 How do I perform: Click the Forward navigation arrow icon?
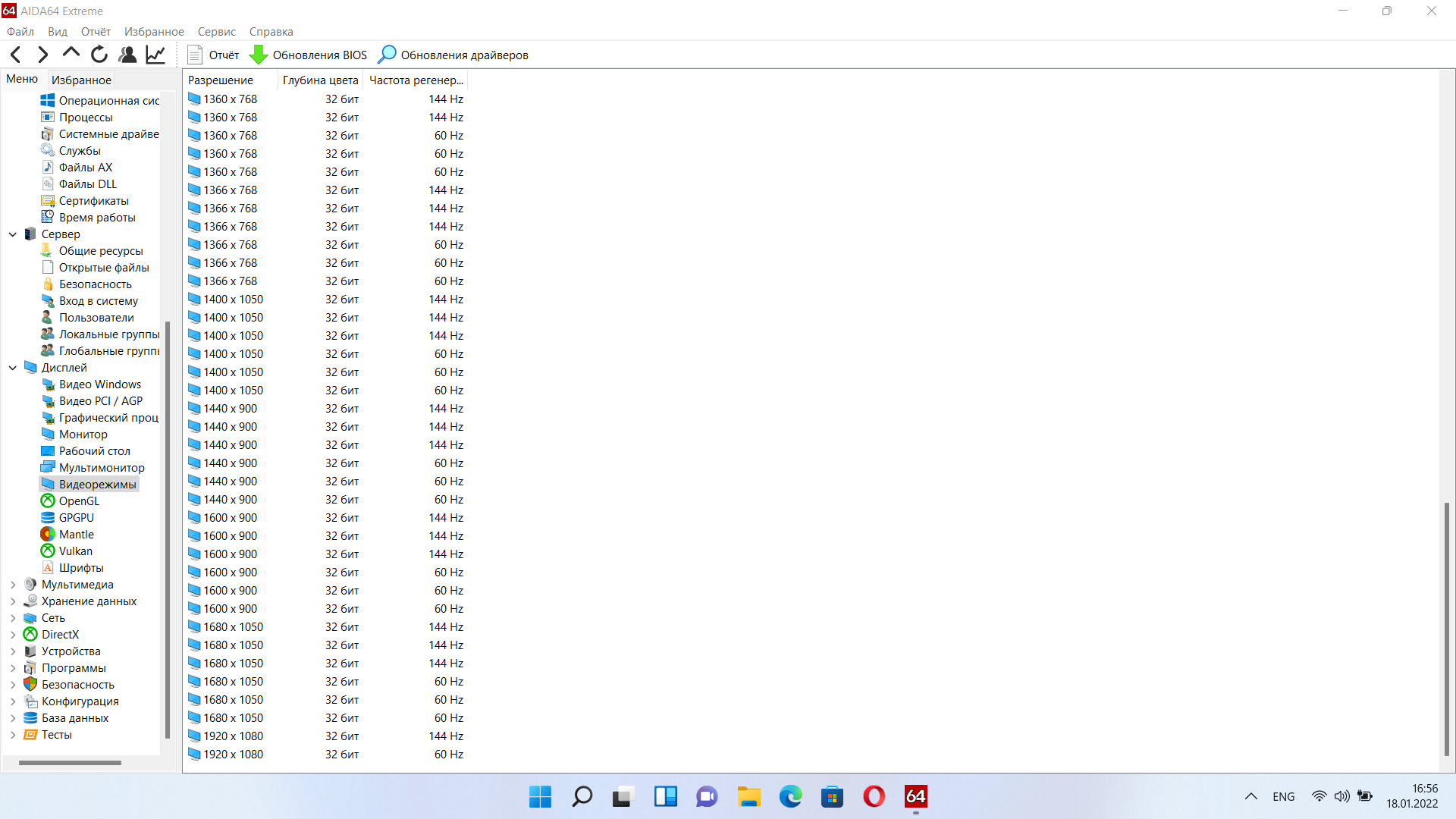[x=43, y=55]
